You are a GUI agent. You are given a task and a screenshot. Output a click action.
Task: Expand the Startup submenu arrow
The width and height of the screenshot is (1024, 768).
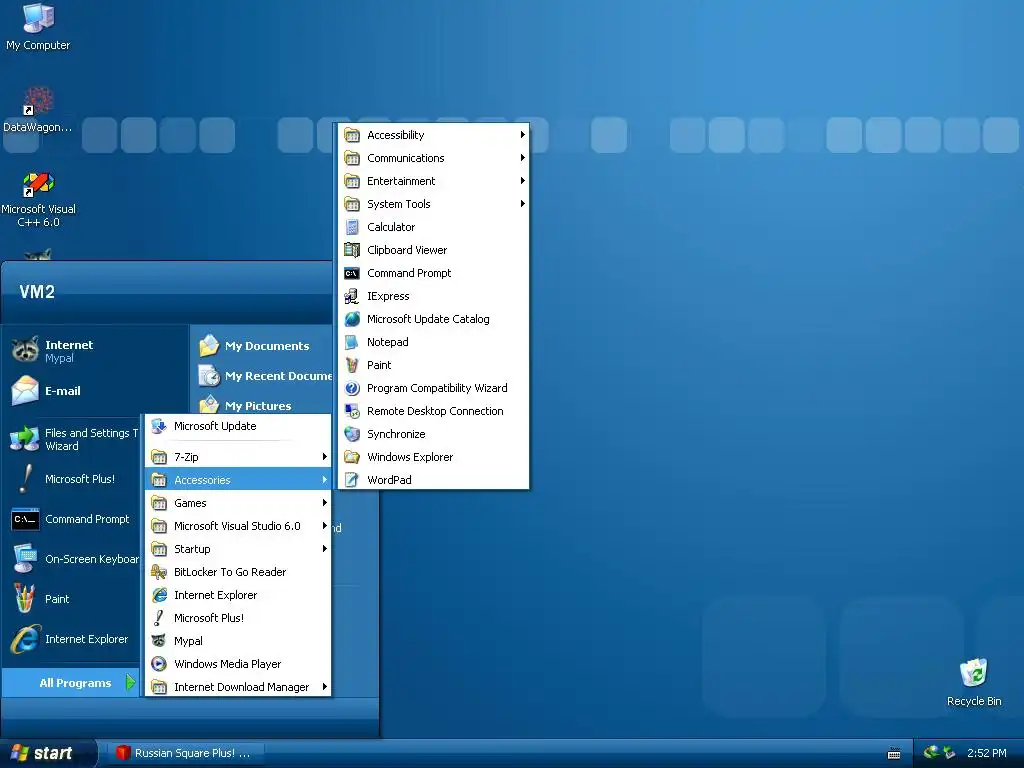(325, 549)
